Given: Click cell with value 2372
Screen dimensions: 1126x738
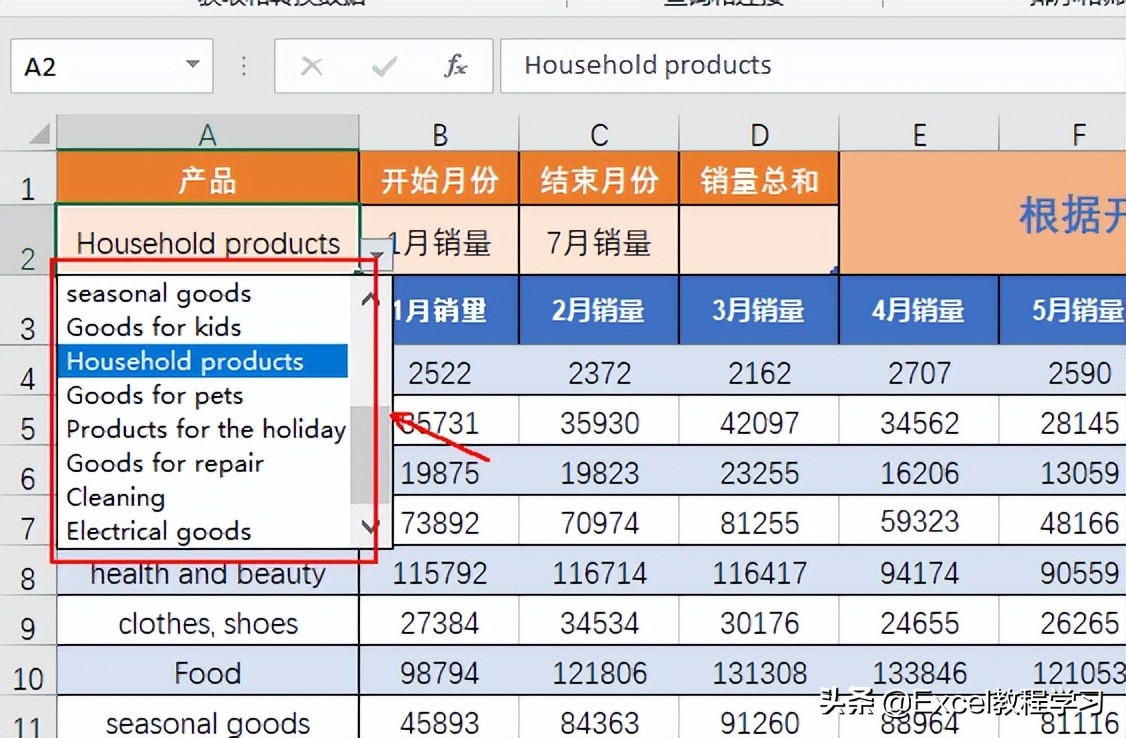Looking at the screenshot, I should click(x=599, y=370).
